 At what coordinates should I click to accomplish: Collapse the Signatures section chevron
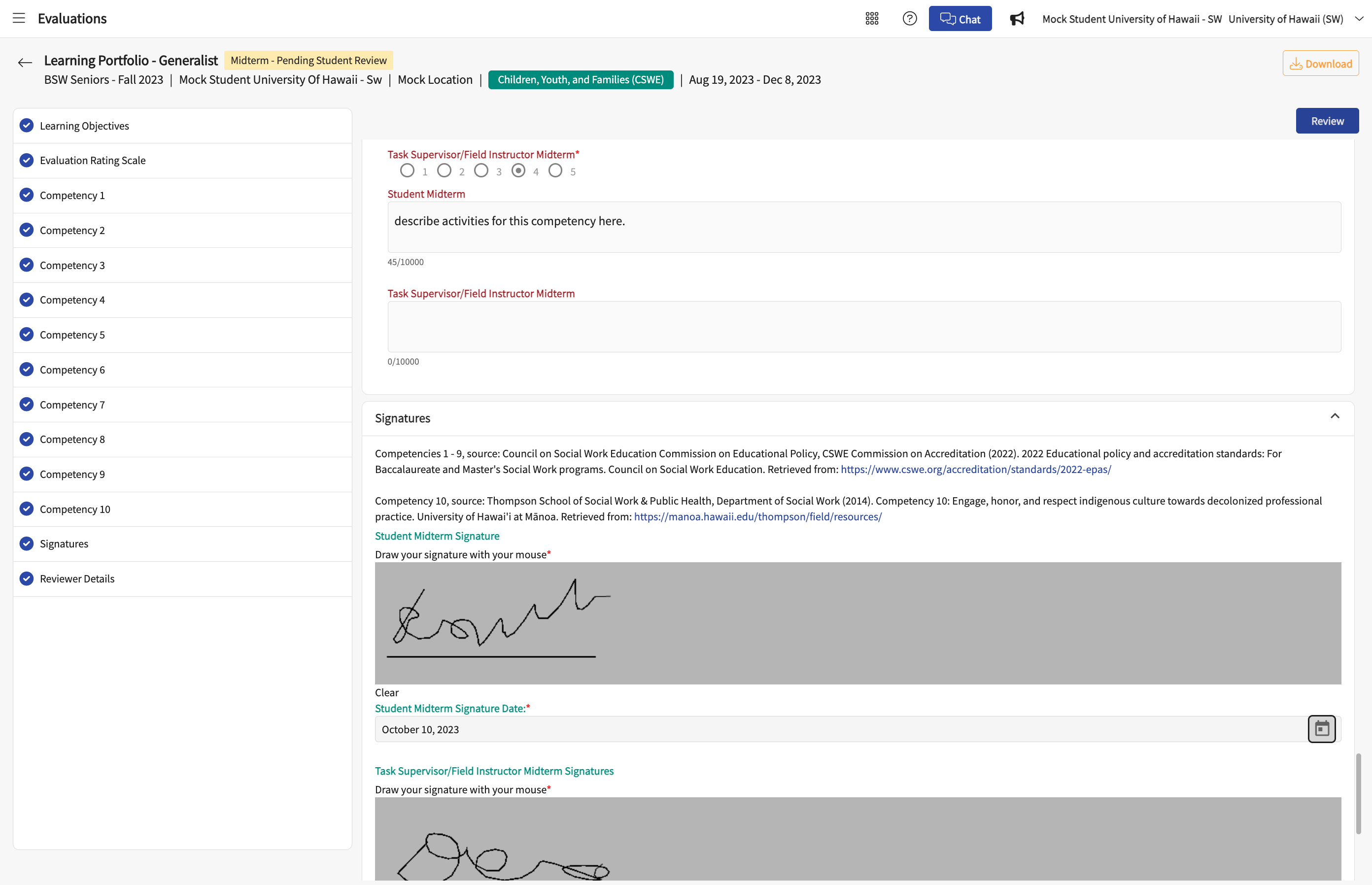[x=1335, y=416]
